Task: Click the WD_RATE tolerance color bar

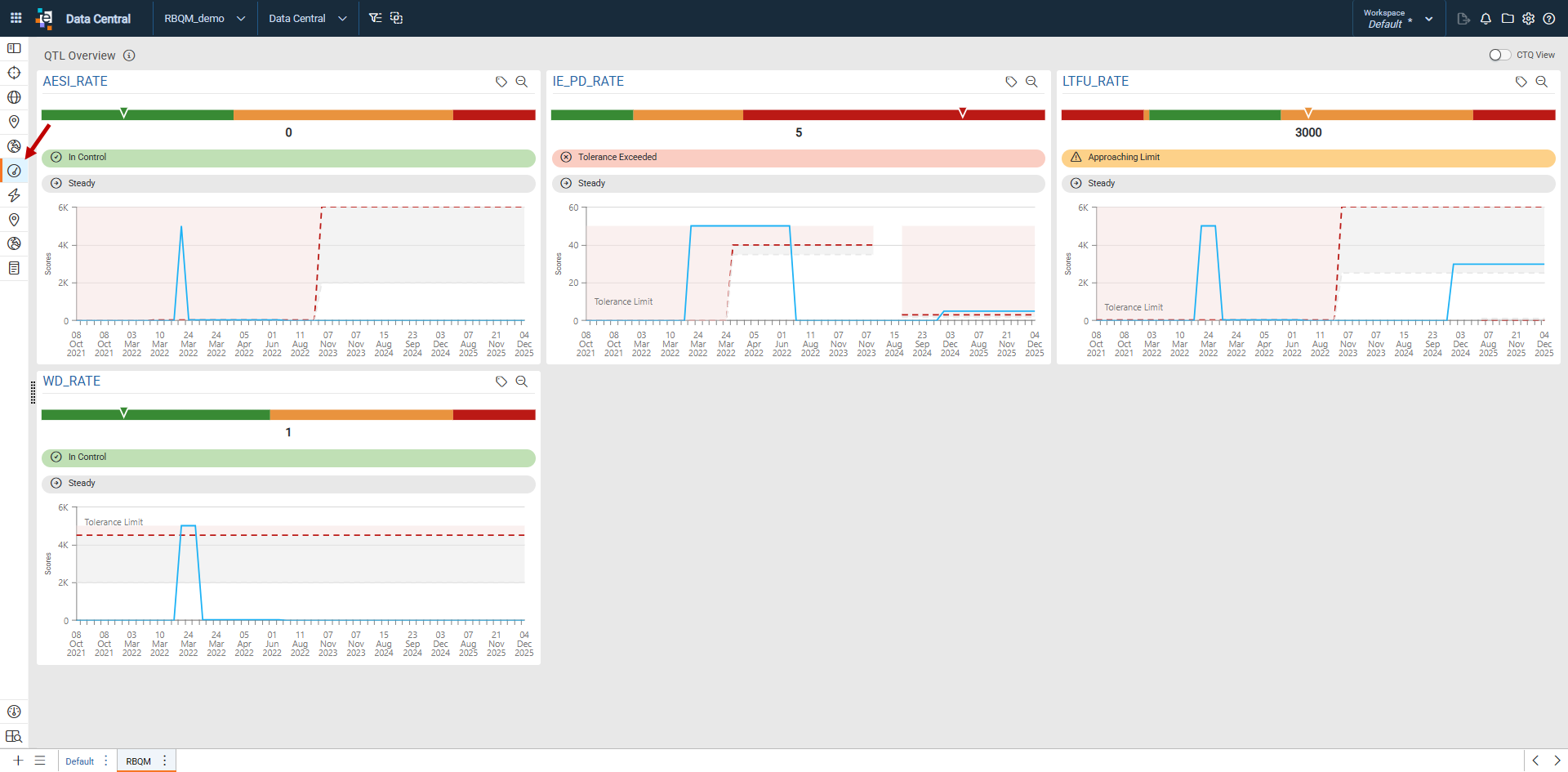Action: (288, 415)
